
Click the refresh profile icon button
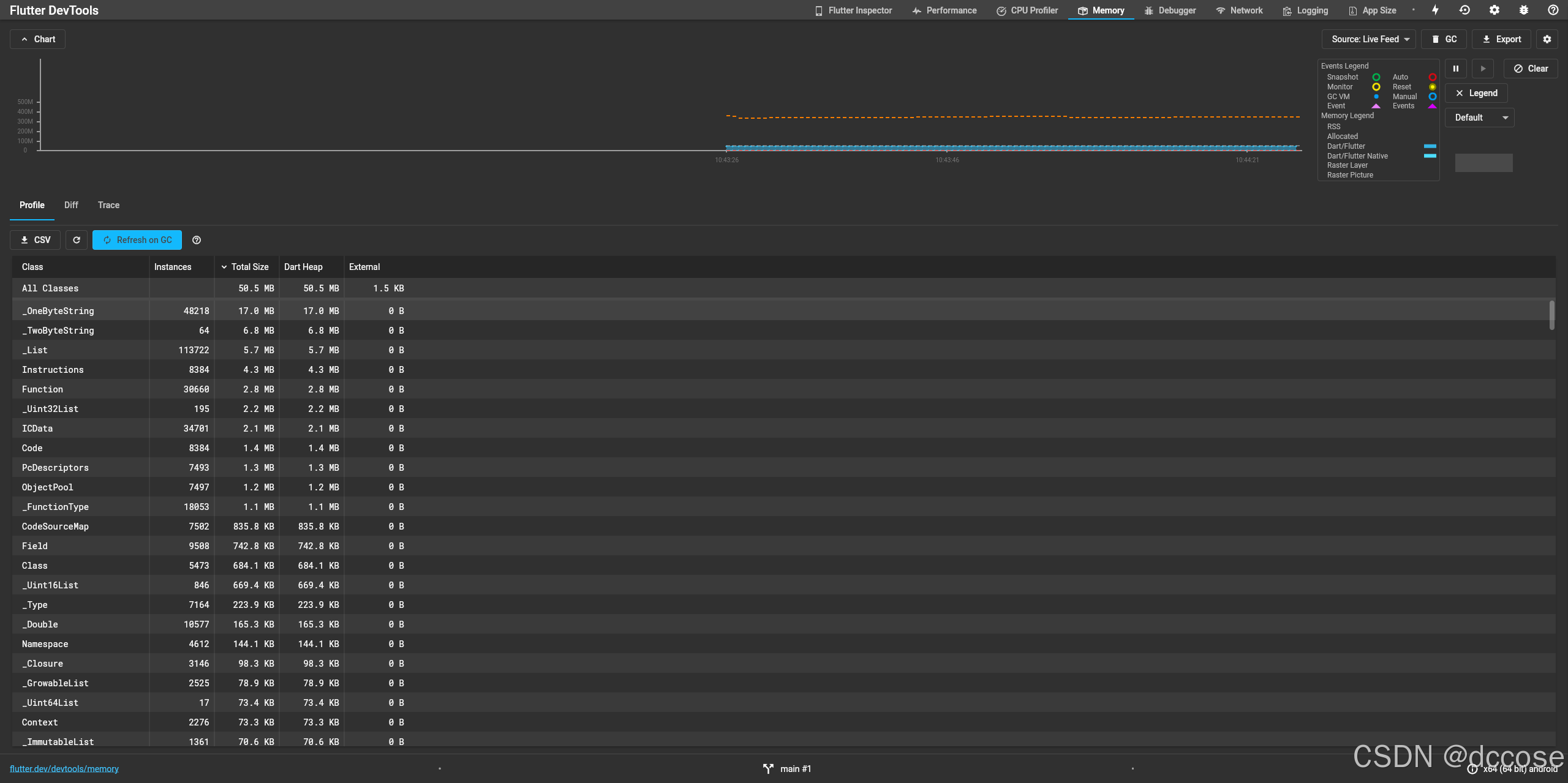[77, 240]
